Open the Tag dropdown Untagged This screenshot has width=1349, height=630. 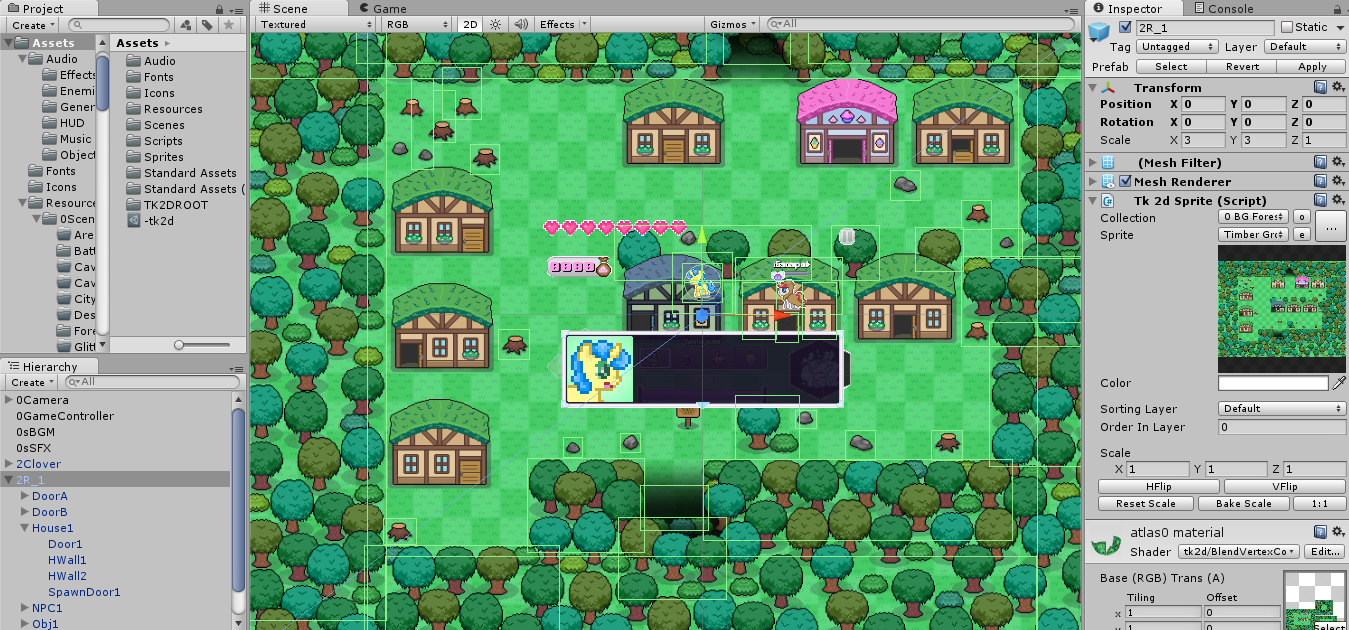1178,47
